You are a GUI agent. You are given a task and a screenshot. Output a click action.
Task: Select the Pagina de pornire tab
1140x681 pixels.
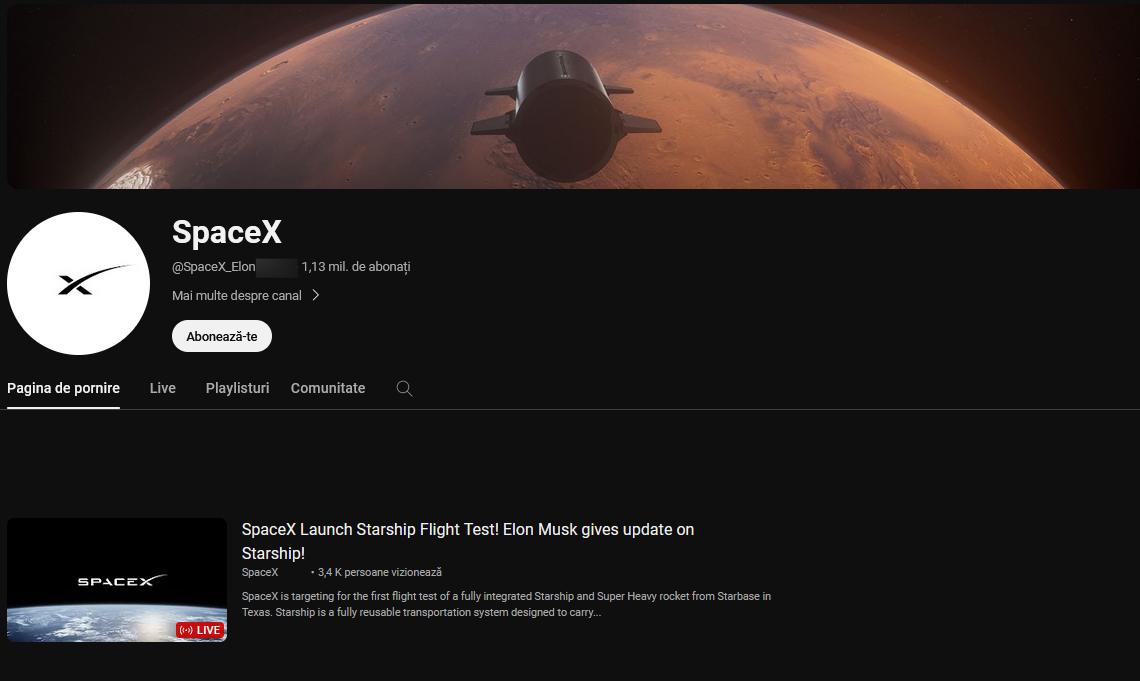coord(63,388)
